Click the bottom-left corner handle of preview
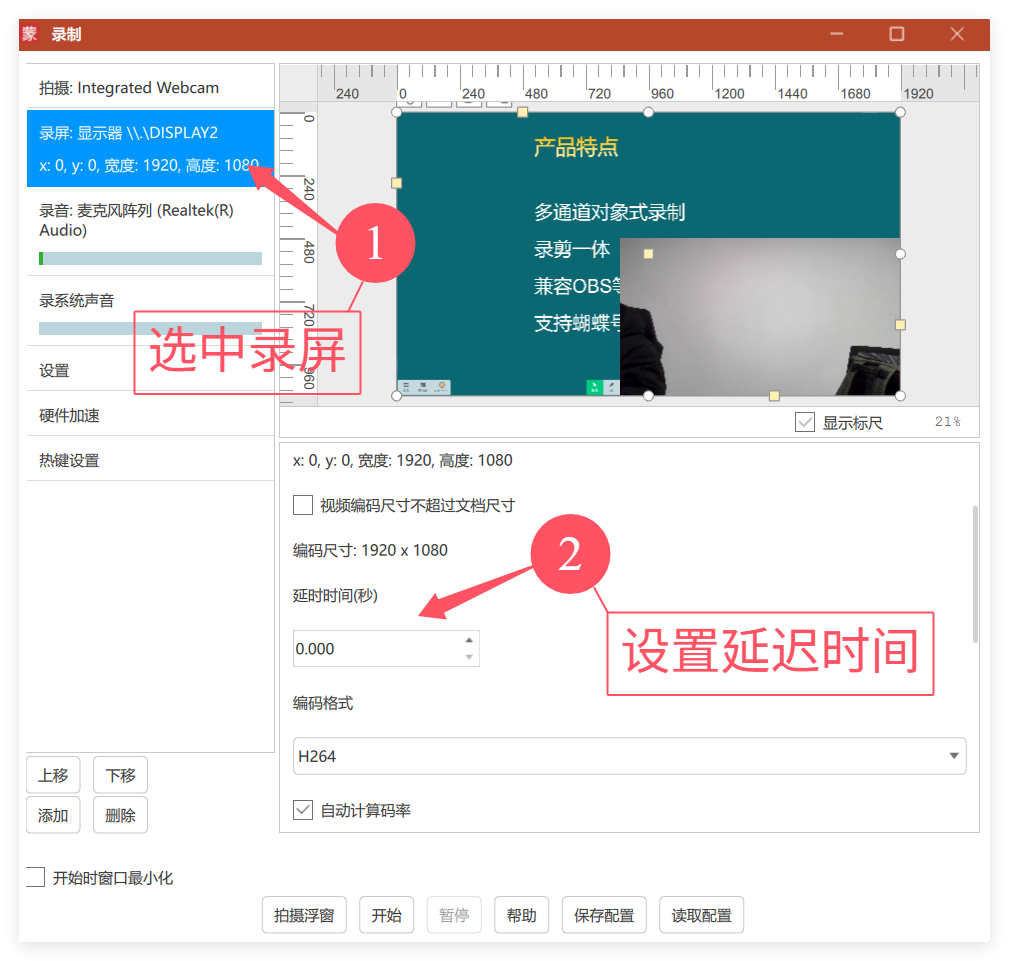Image resolution: width=1009 pixels, height=961 pixels. (396, 395)
